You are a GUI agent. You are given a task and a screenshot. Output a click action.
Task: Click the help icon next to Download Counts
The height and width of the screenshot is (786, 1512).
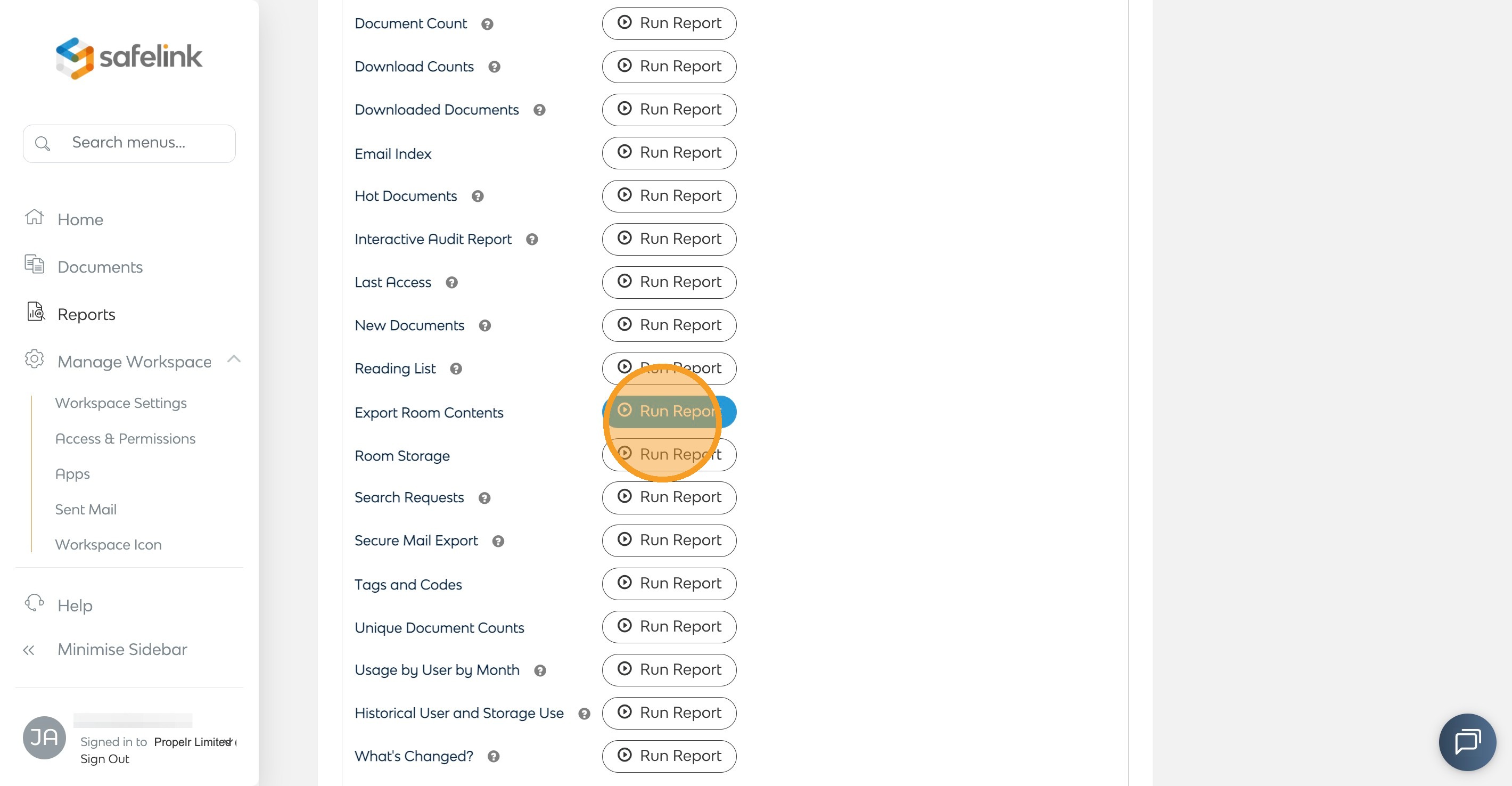point(494,67)
